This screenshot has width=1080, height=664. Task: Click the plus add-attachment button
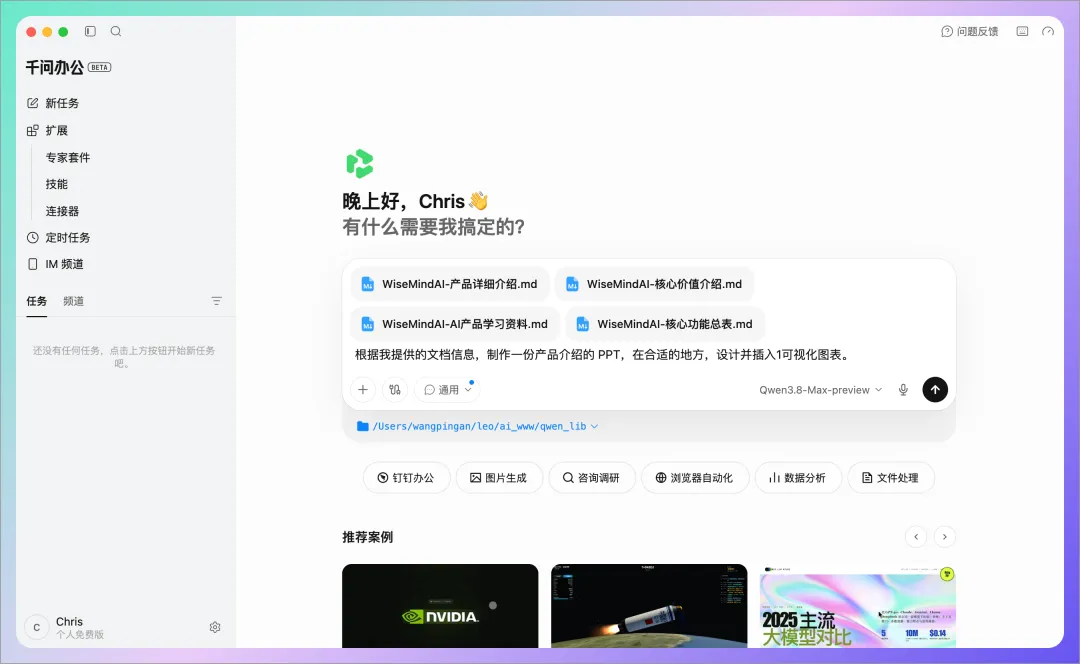tap(363, 389)
